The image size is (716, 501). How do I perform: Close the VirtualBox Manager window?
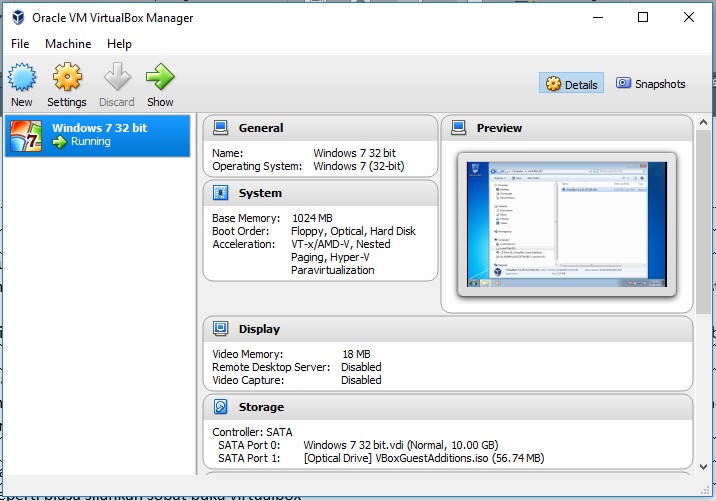(689, 17)
